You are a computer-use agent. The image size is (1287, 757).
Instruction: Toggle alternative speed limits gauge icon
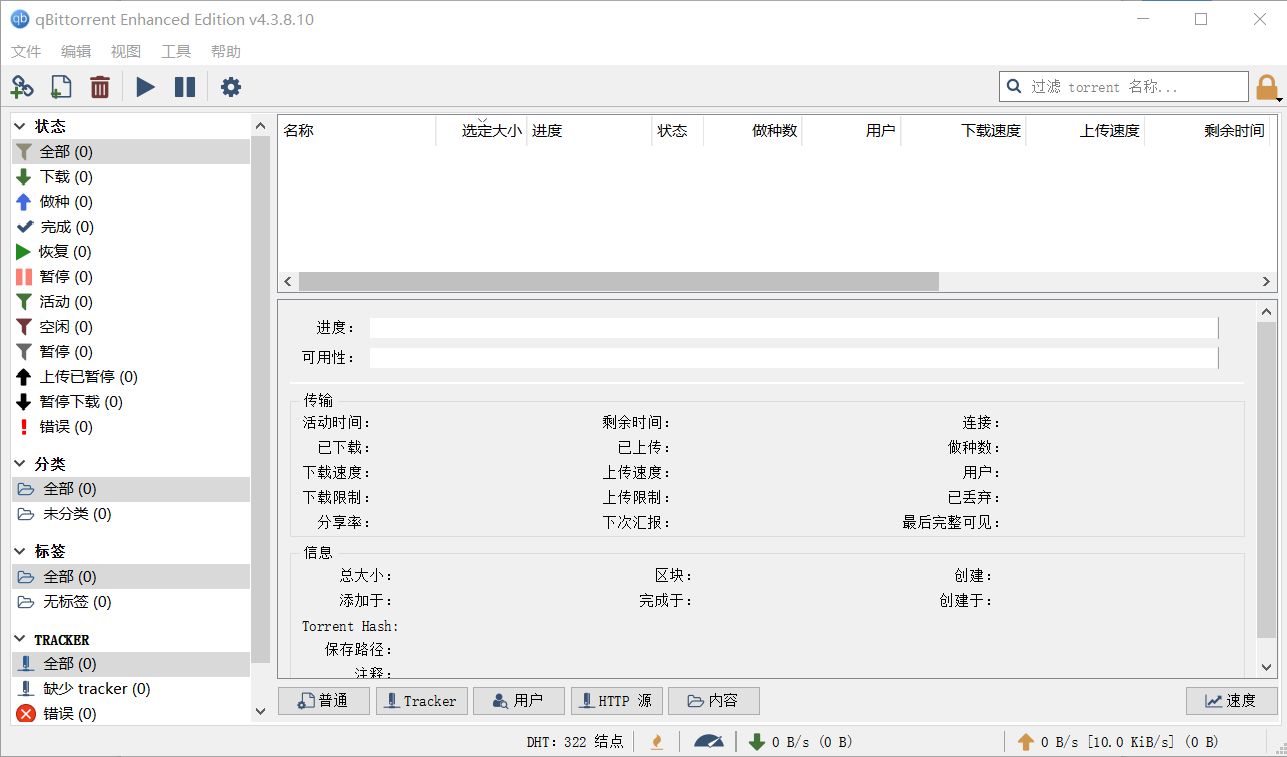[709, 742]
